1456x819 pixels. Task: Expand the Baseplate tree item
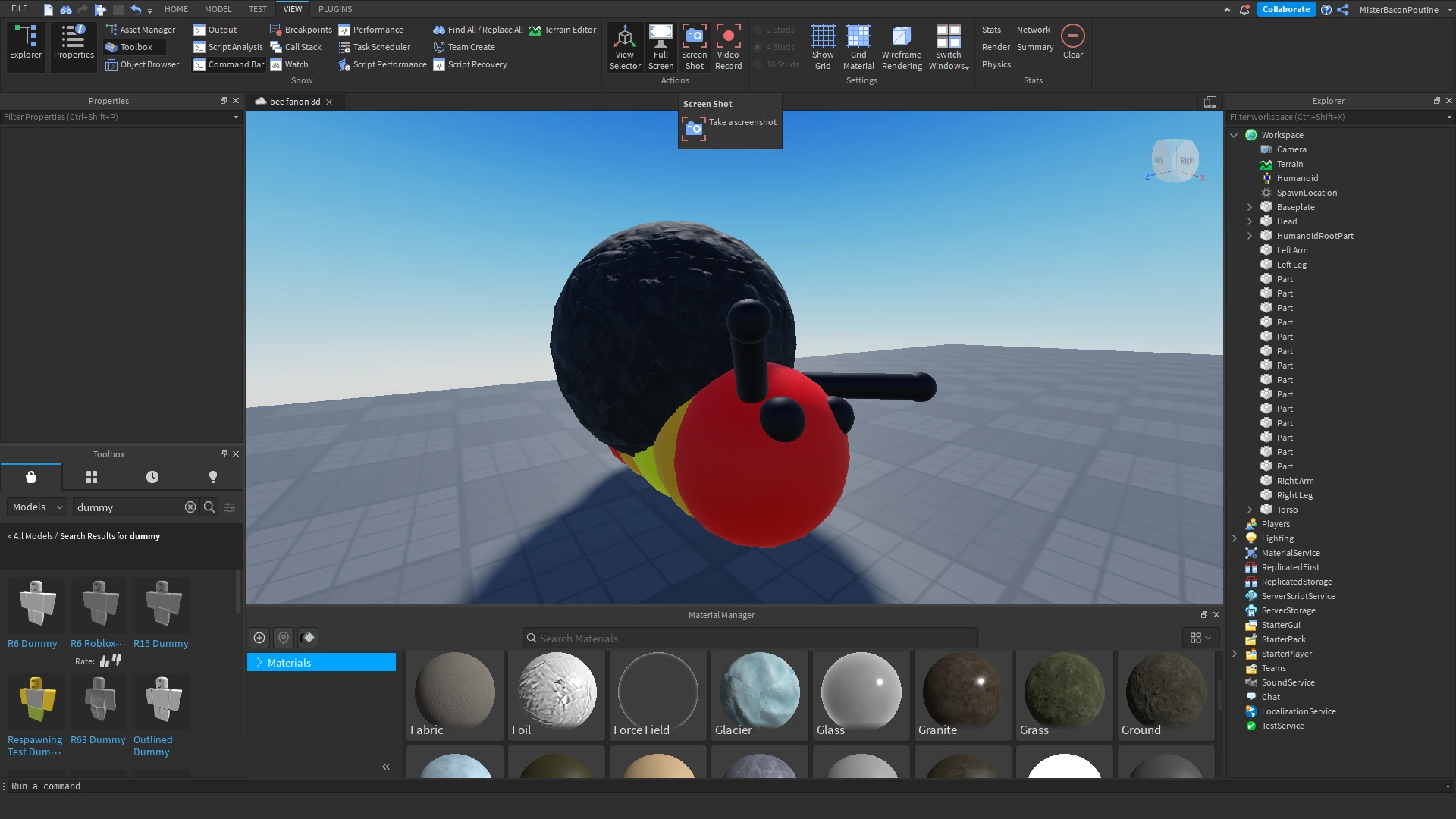pos(1250,207)
